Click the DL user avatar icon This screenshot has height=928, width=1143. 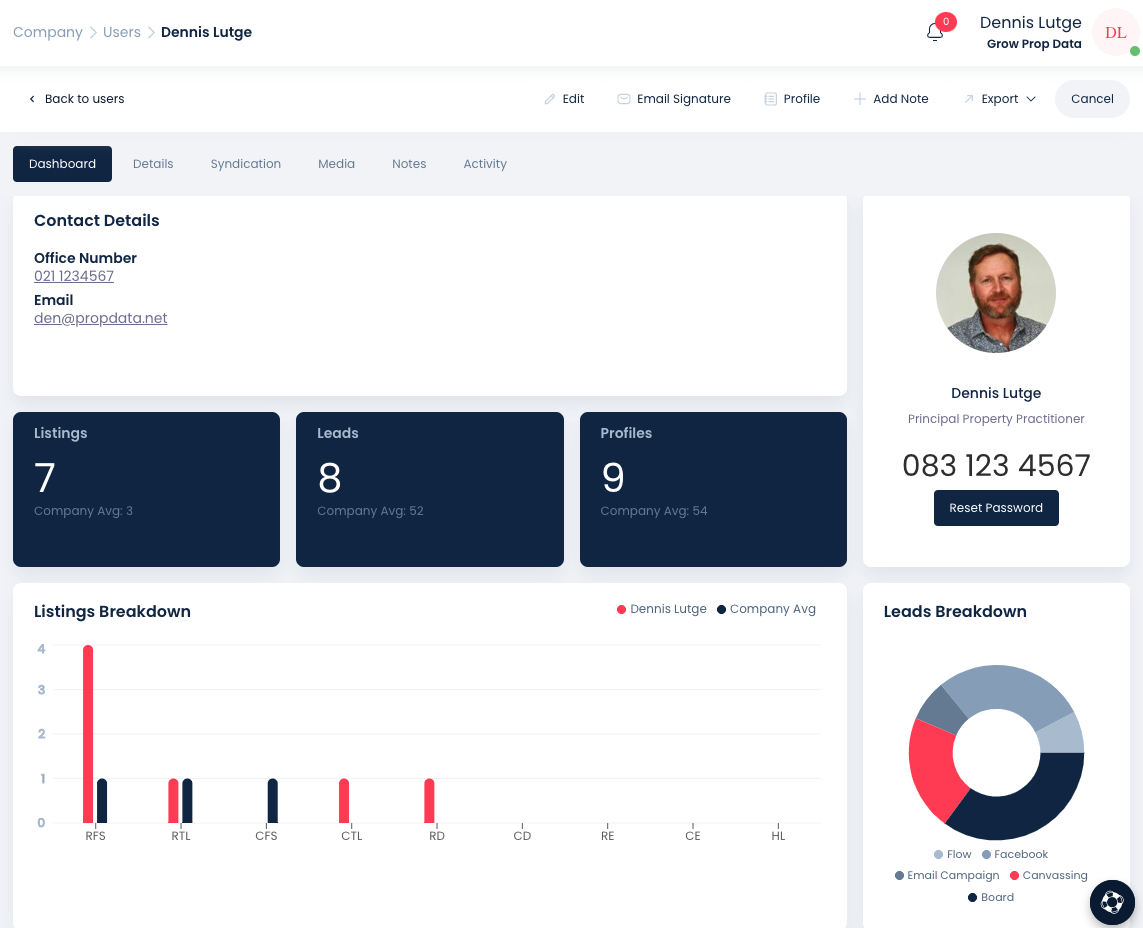(x=1115, y=33)
